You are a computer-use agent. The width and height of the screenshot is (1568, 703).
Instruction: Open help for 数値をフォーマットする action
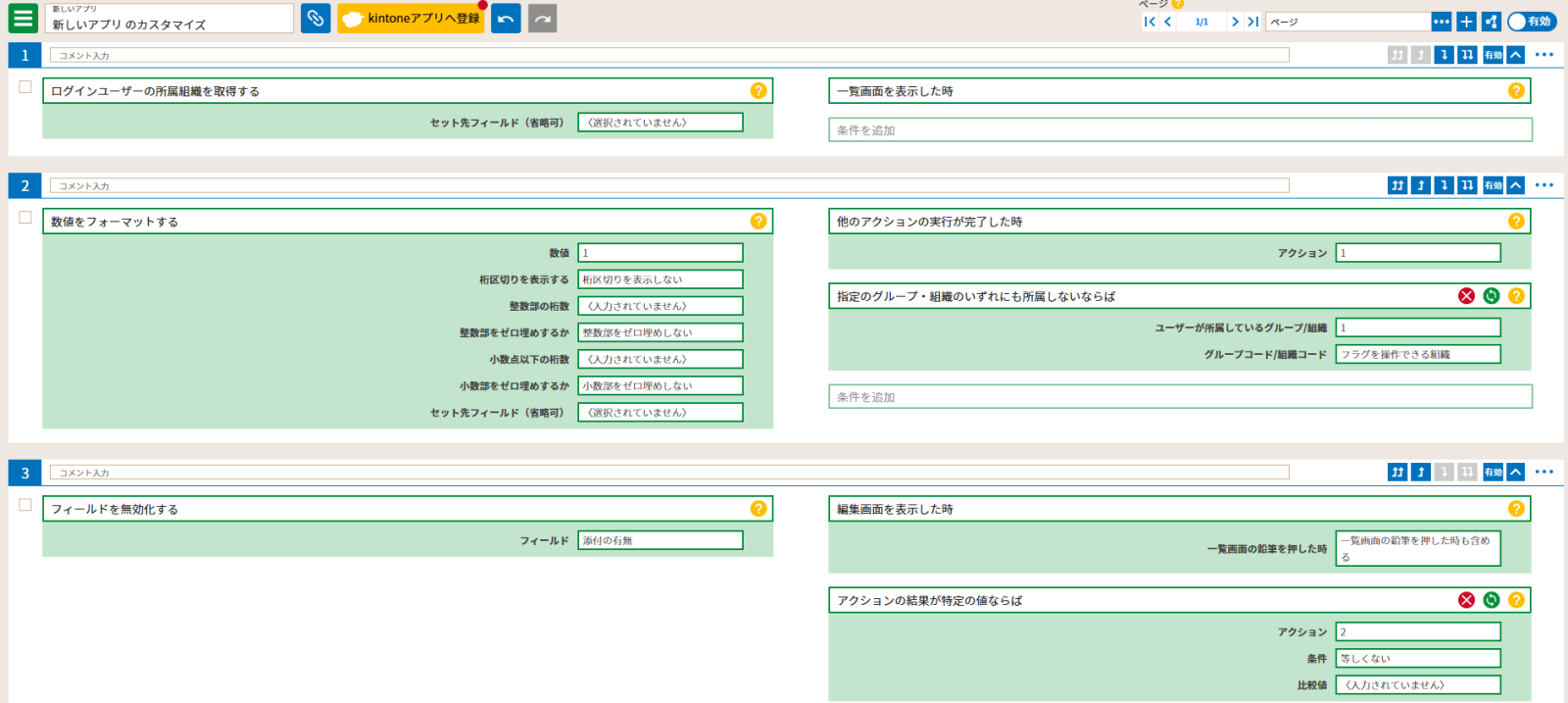coord(758,222)
